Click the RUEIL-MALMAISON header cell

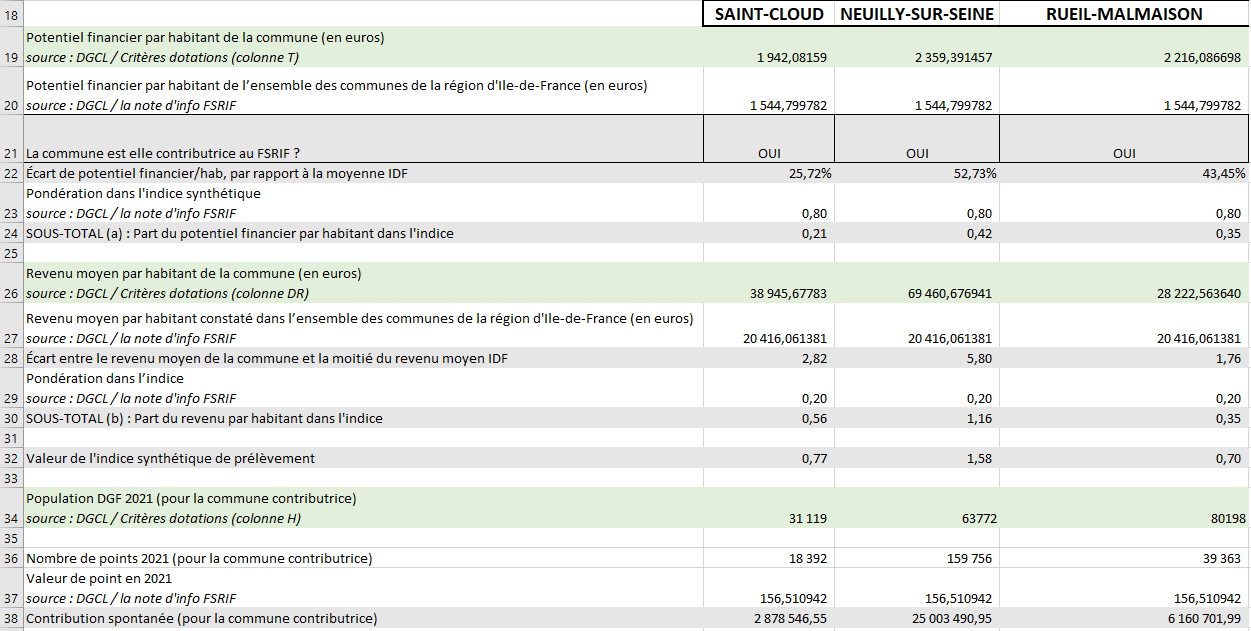pos(1124,14)
